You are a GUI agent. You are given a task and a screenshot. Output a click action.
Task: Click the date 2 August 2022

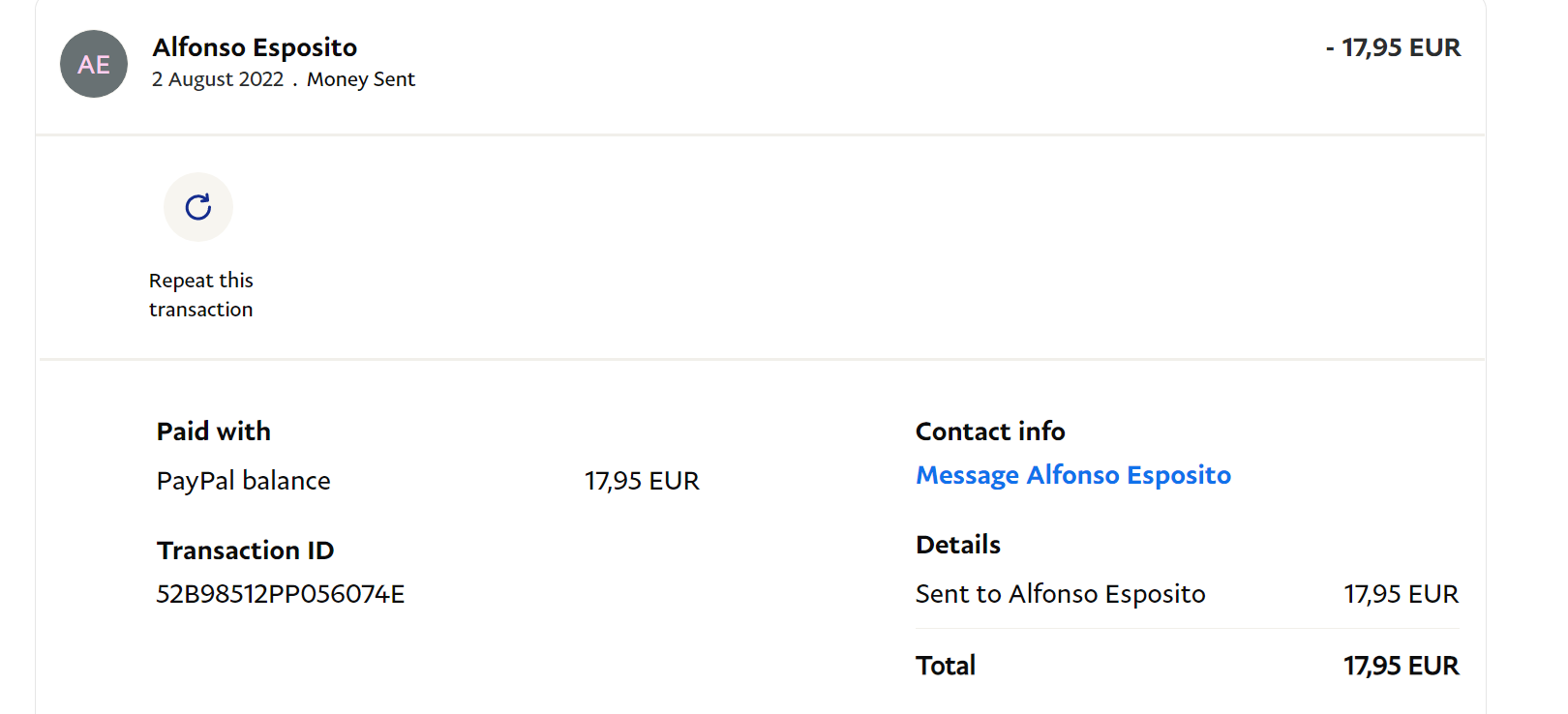(218, 79)
